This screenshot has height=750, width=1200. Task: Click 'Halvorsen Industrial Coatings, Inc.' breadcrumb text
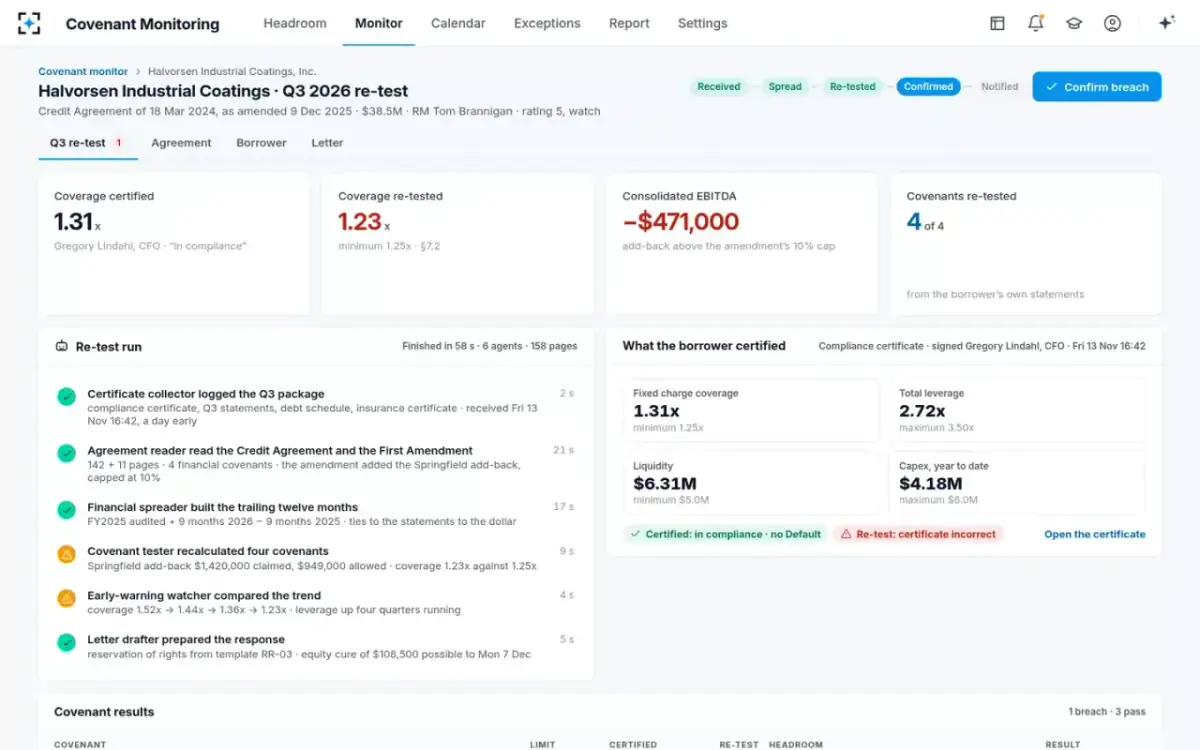(x=232, y=72)
